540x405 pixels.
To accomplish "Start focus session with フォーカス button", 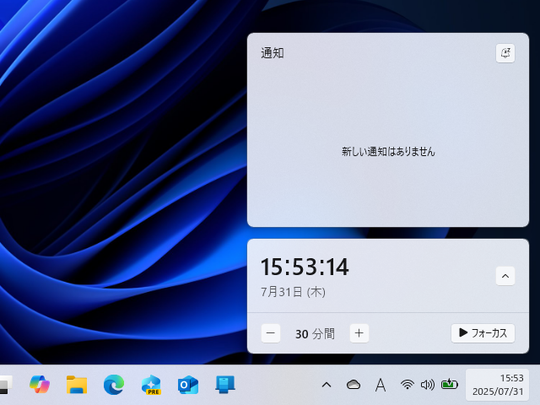I will click(x=483, y=333).
